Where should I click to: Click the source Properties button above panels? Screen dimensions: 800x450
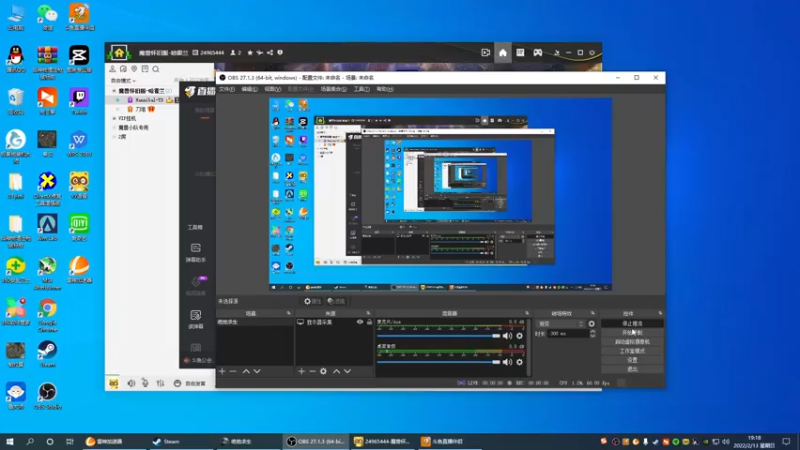312,302
